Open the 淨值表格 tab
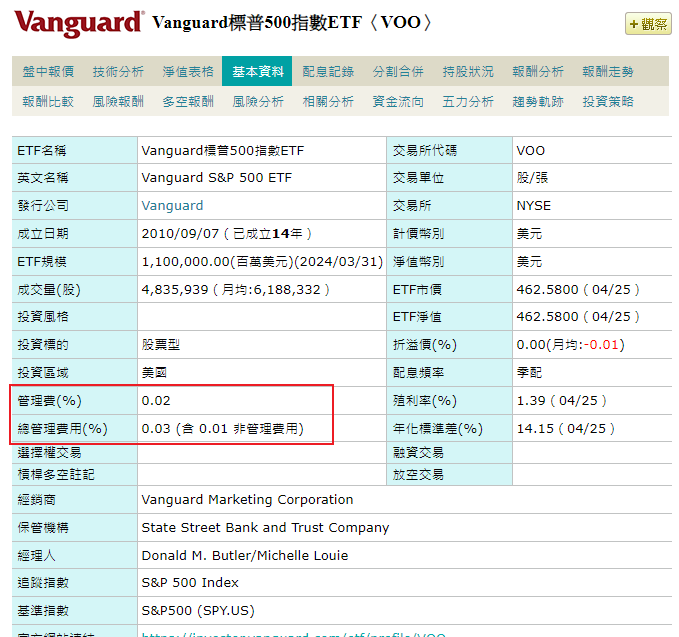The height and width of the screenshot is (637, 679). point(188,71)
